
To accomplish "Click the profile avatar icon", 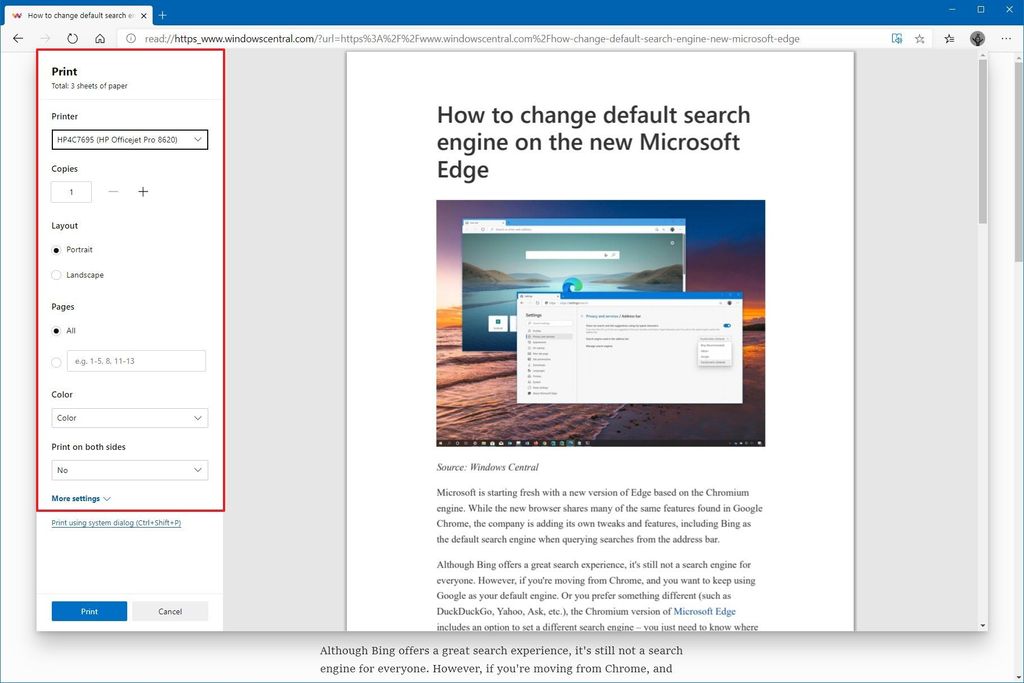I will pyautogui.click(x=977, y=38).
